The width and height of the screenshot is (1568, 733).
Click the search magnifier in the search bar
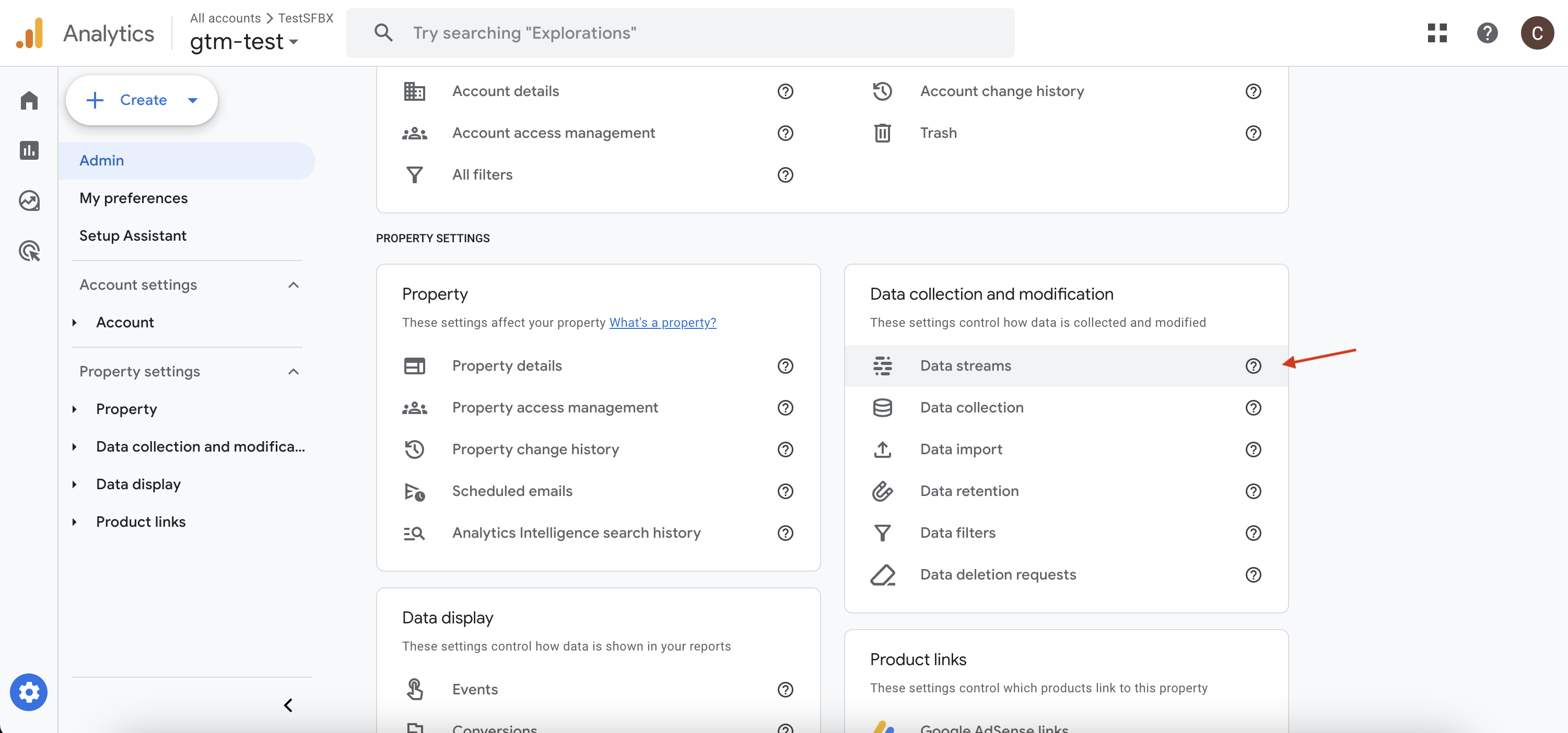point(383,32)
